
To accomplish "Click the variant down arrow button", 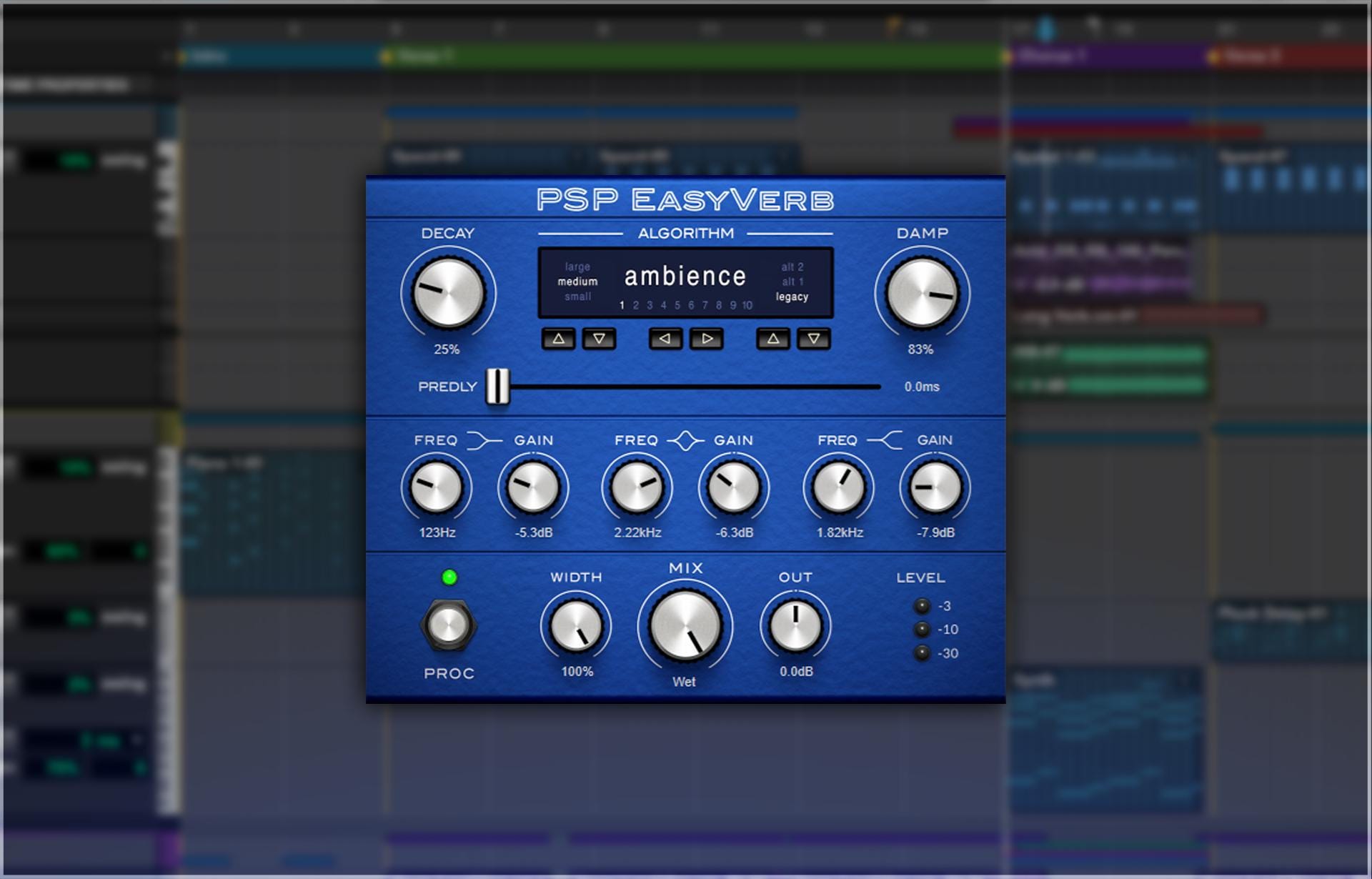I will 814,339.
